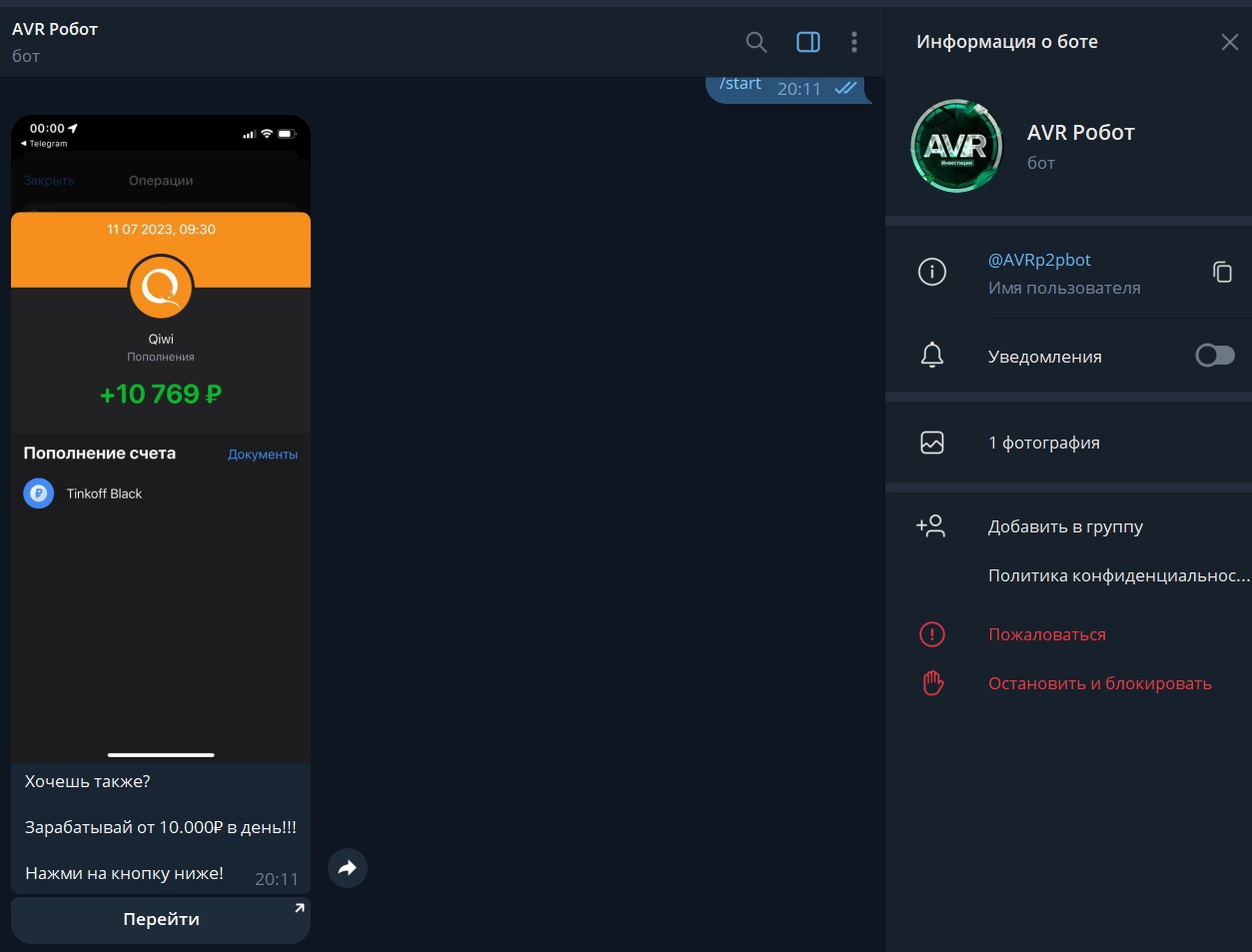Screen dimensions: 1252x952
Task: Click the AVR Робот chat title
Action: coord(55,29)
